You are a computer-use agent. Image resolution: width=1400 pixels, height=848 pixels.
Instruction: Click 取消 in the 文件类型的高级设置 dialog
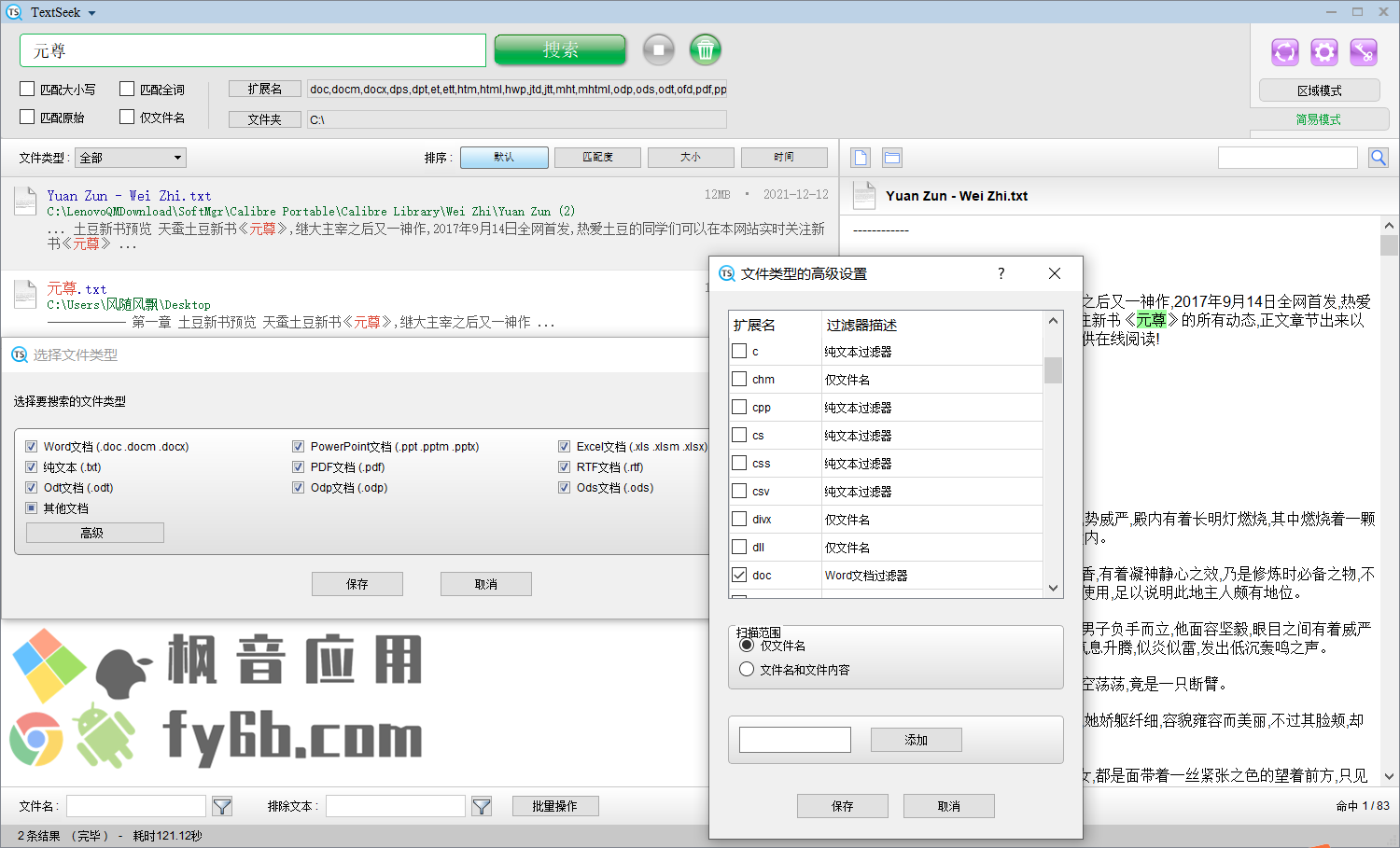pos(949,806)
